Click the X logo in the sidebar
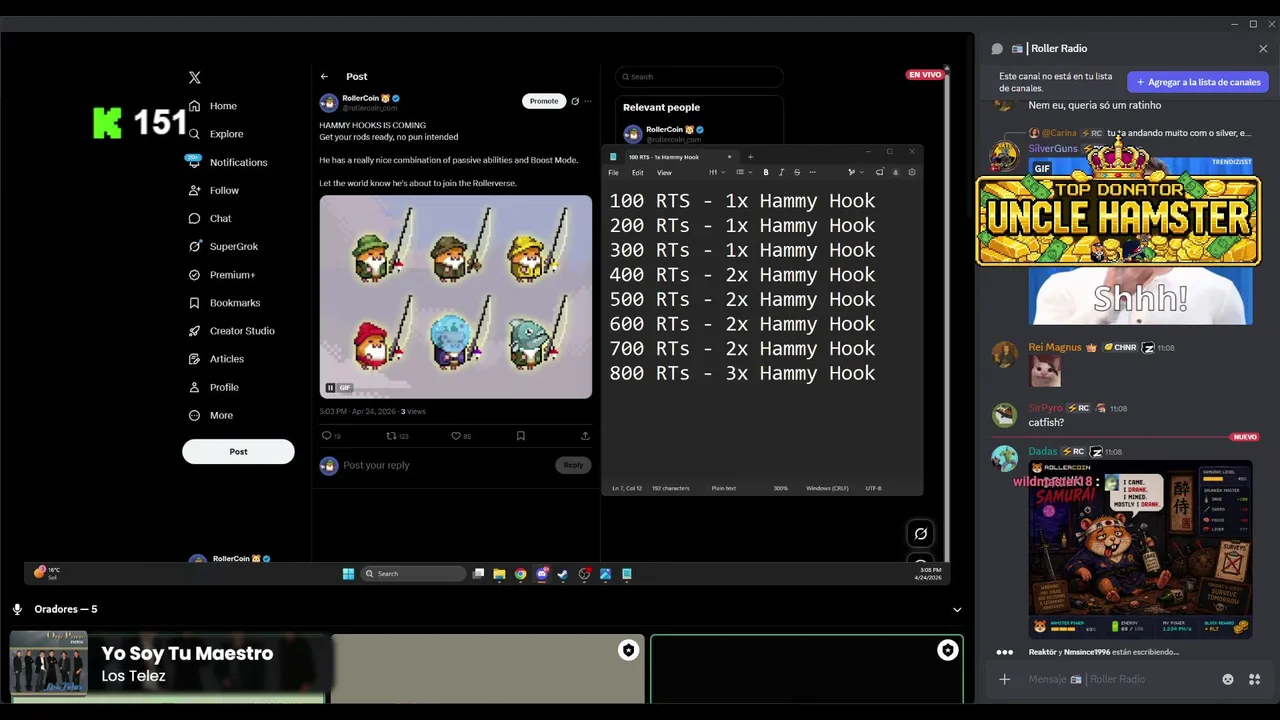The image size is (1280, 720). 195,77
